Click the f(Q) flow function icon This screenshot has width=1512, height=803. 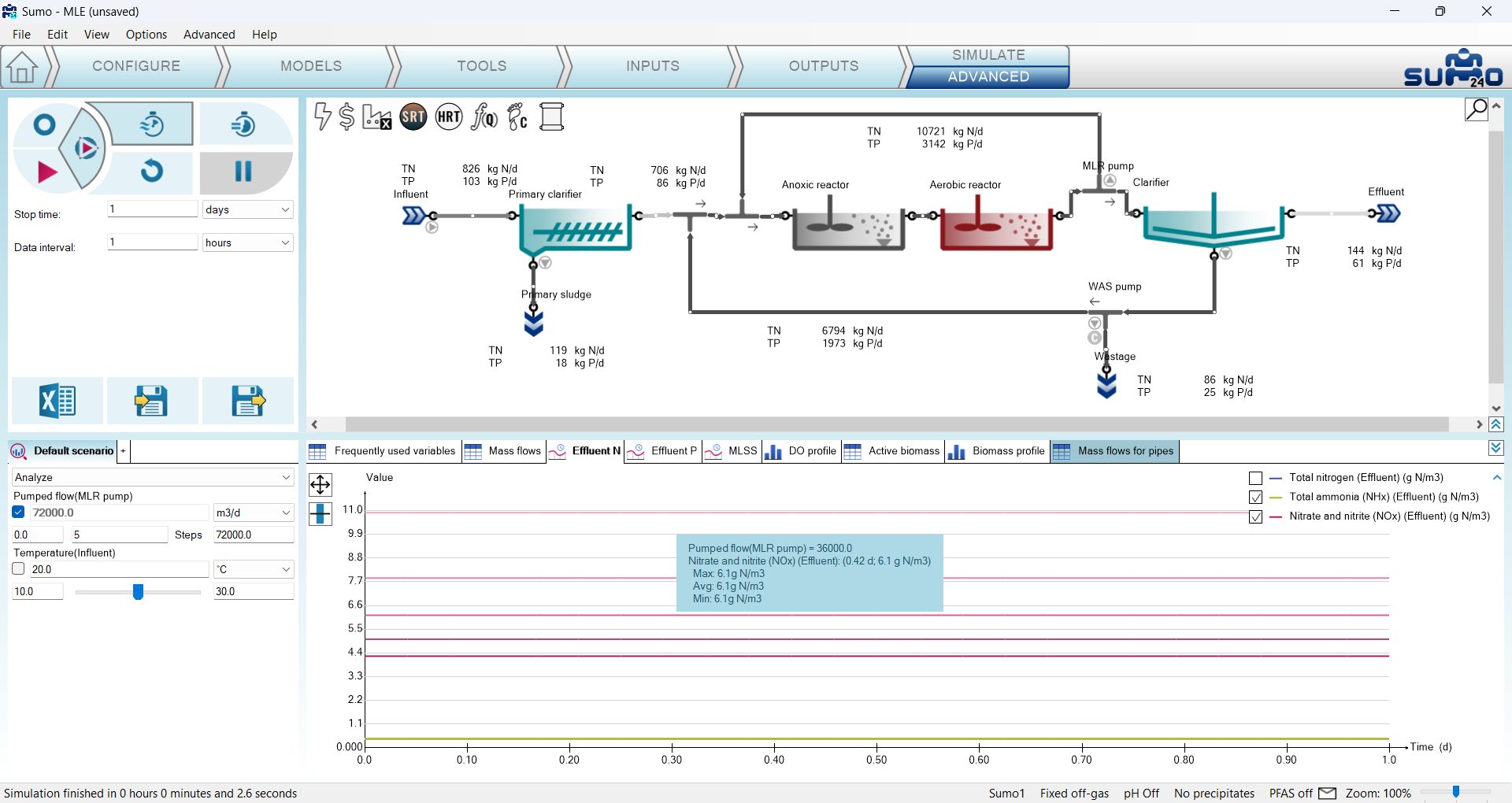pos(484,117)
